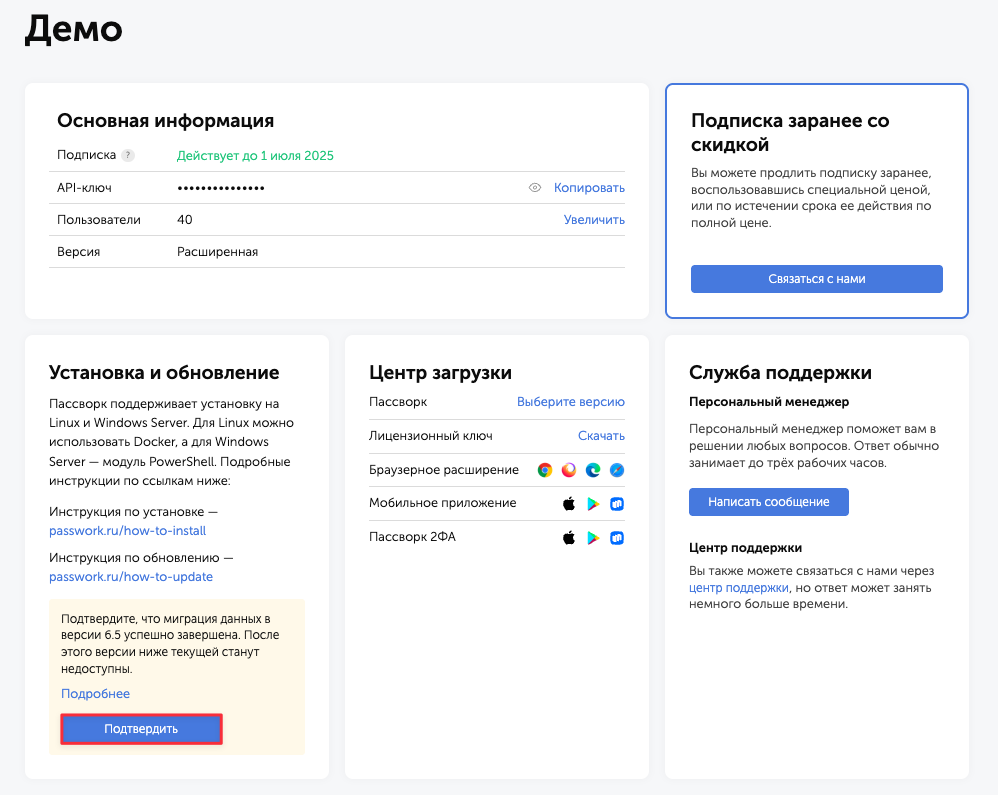Open the blue store icon in mobile app row
The width and height of the screenshot is (998, 795).
(617, 503)
